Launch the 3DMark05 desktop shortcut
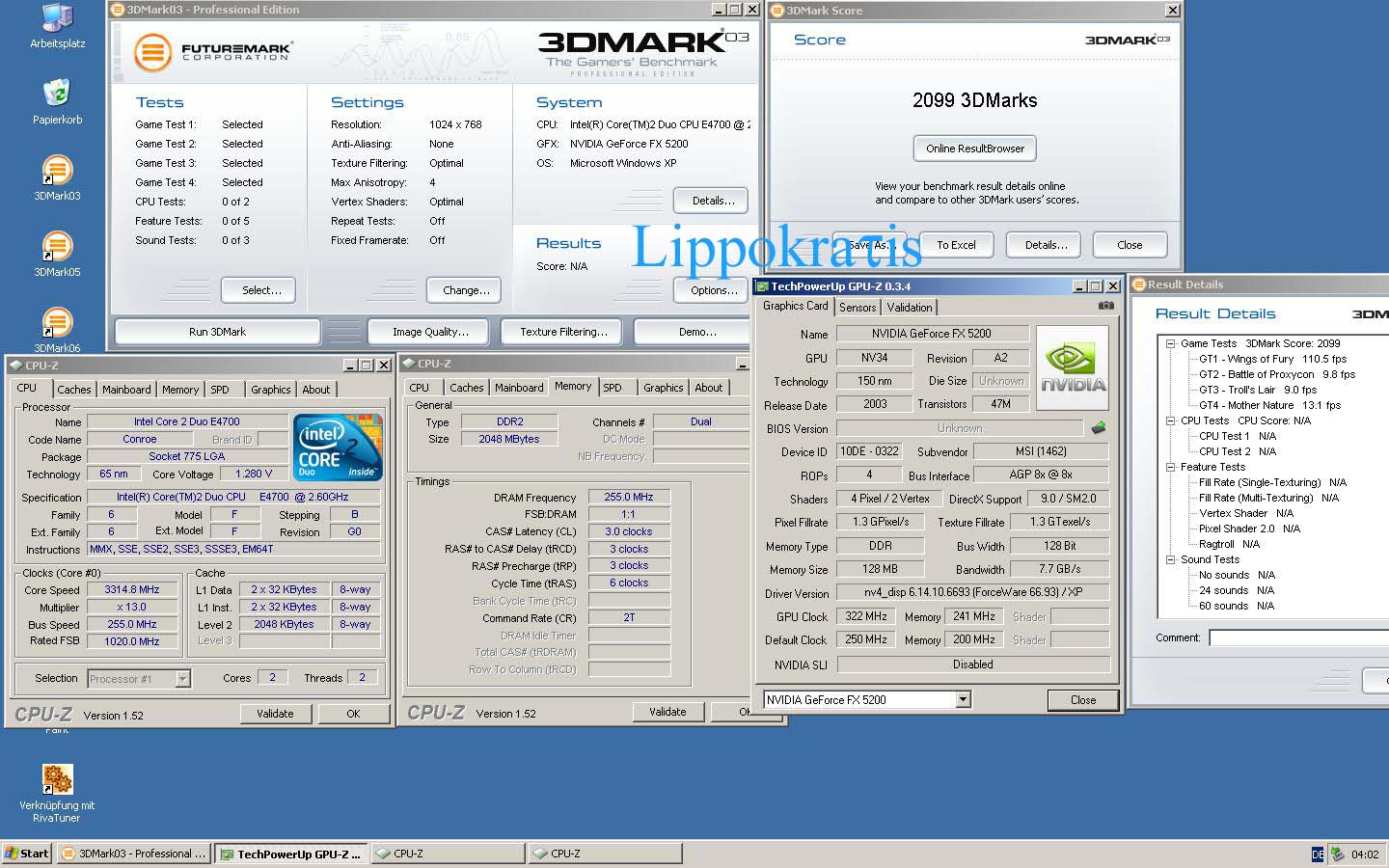This screenshot has height=868, width=1389. click(x=57, y=254)
